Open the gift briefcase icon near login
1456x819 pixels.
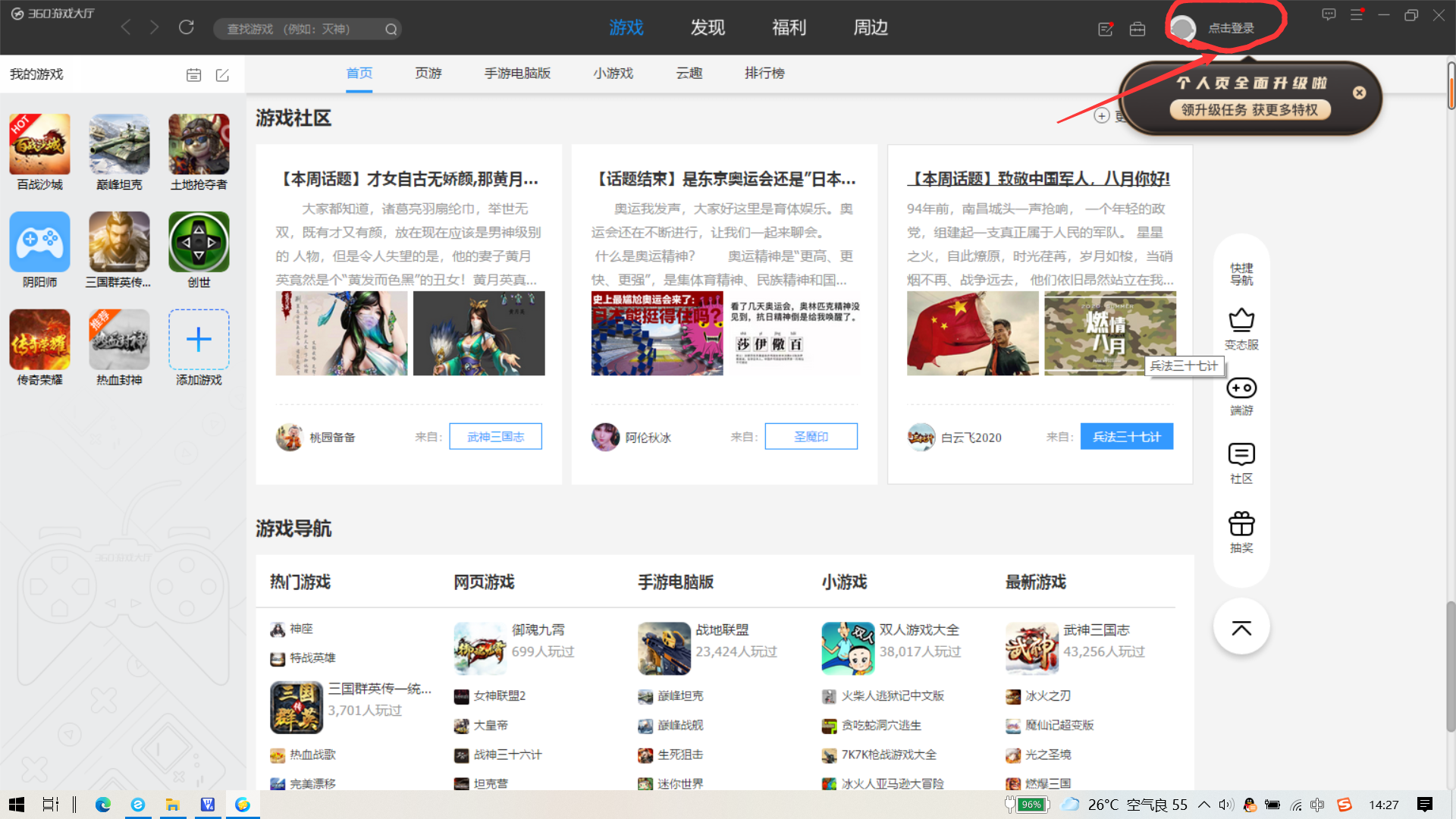(x=1137, y=29)
